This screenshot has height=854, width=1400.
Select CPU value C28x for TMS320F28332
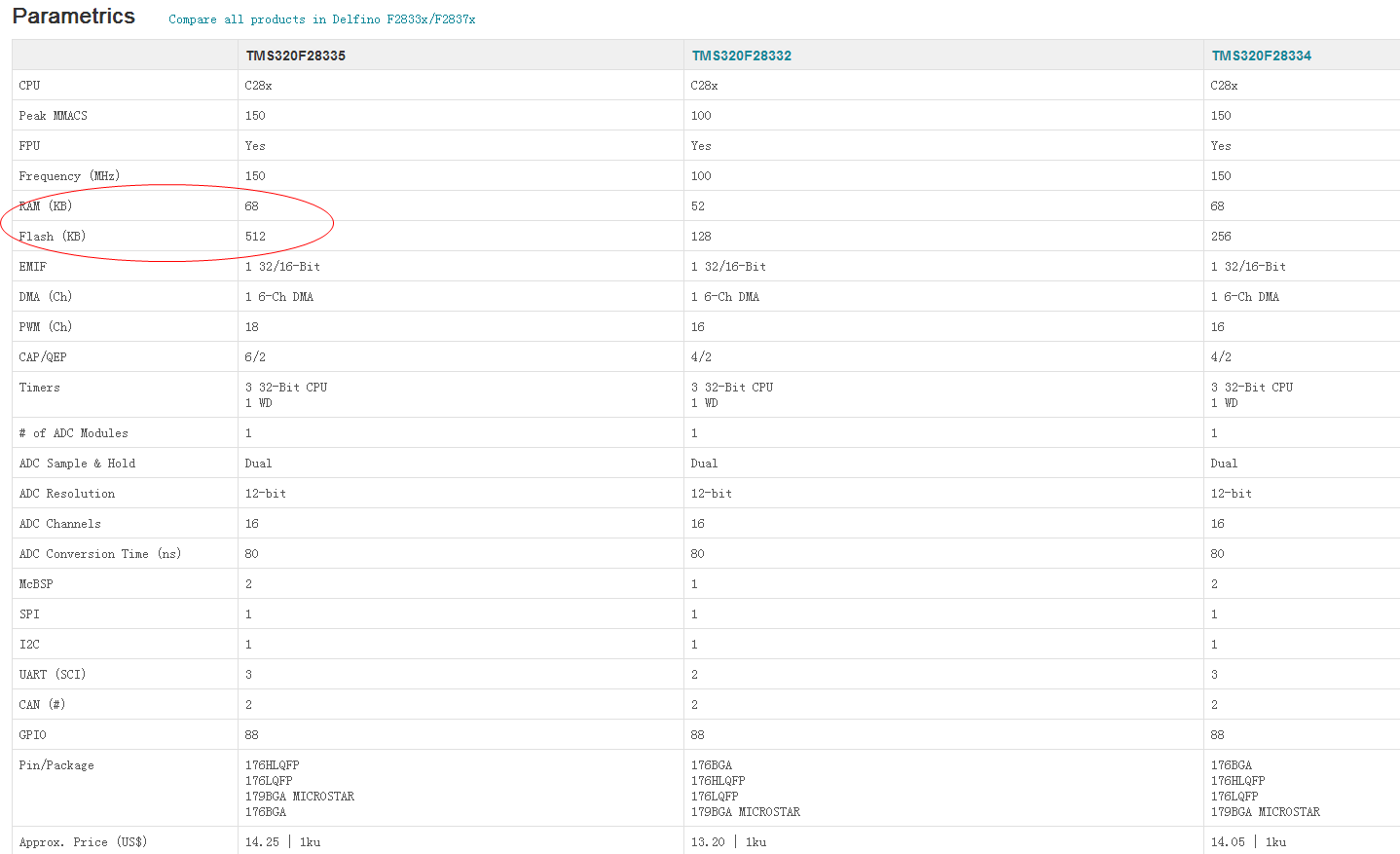point(704,86)
